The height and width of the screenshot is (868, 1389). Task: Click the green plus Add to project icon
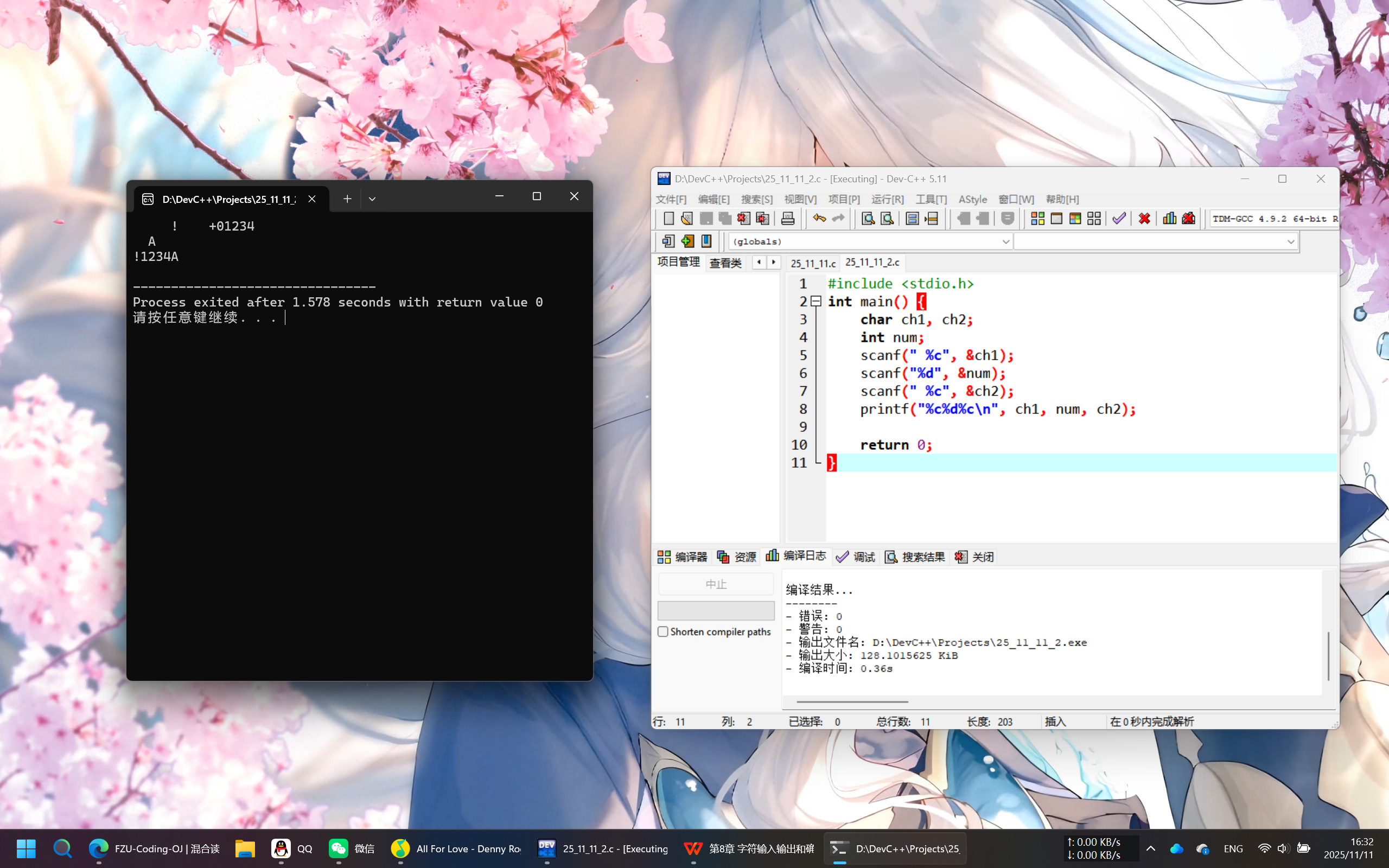687,241
